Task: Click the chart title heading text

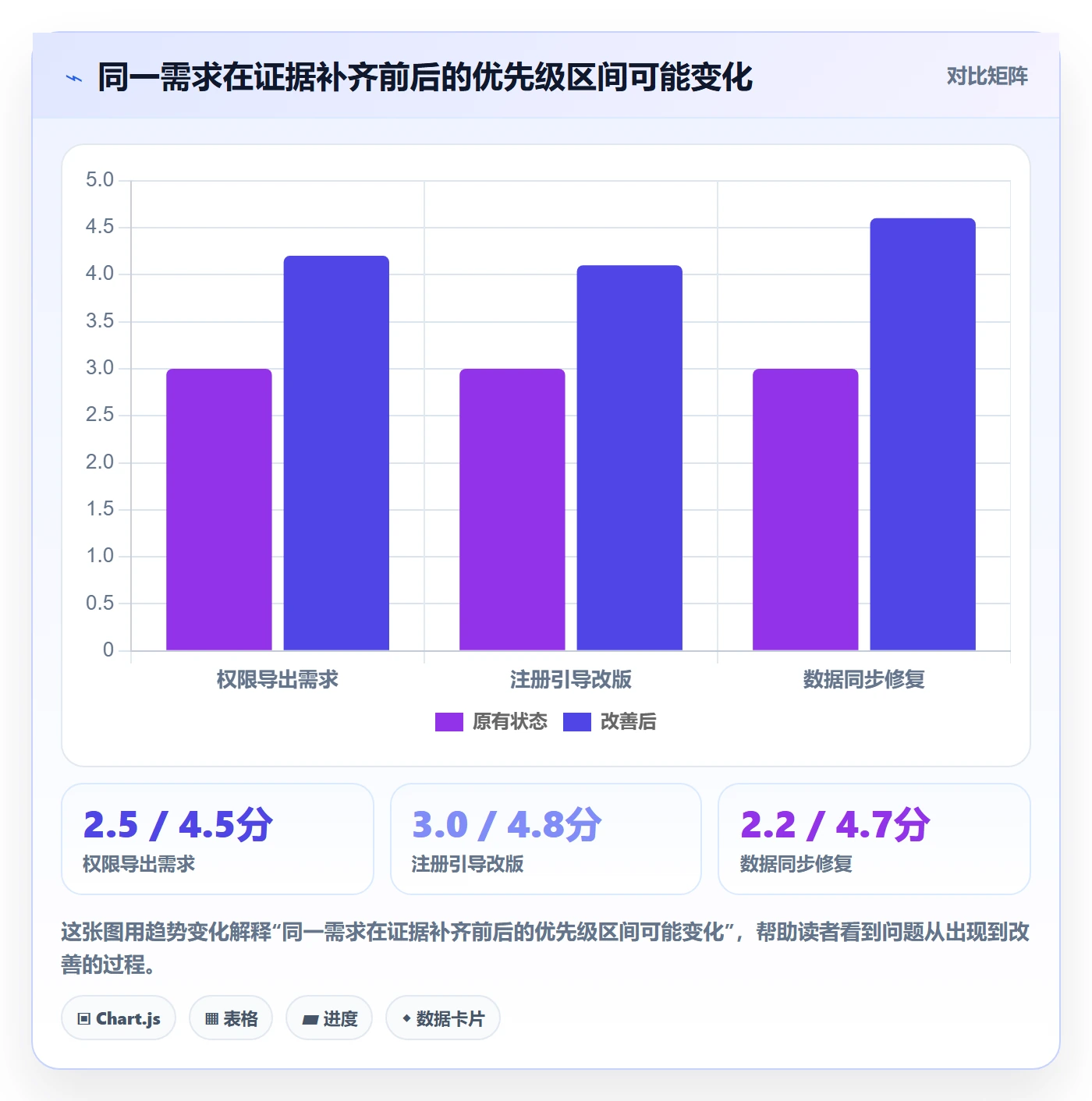Action: pos(425,77)
